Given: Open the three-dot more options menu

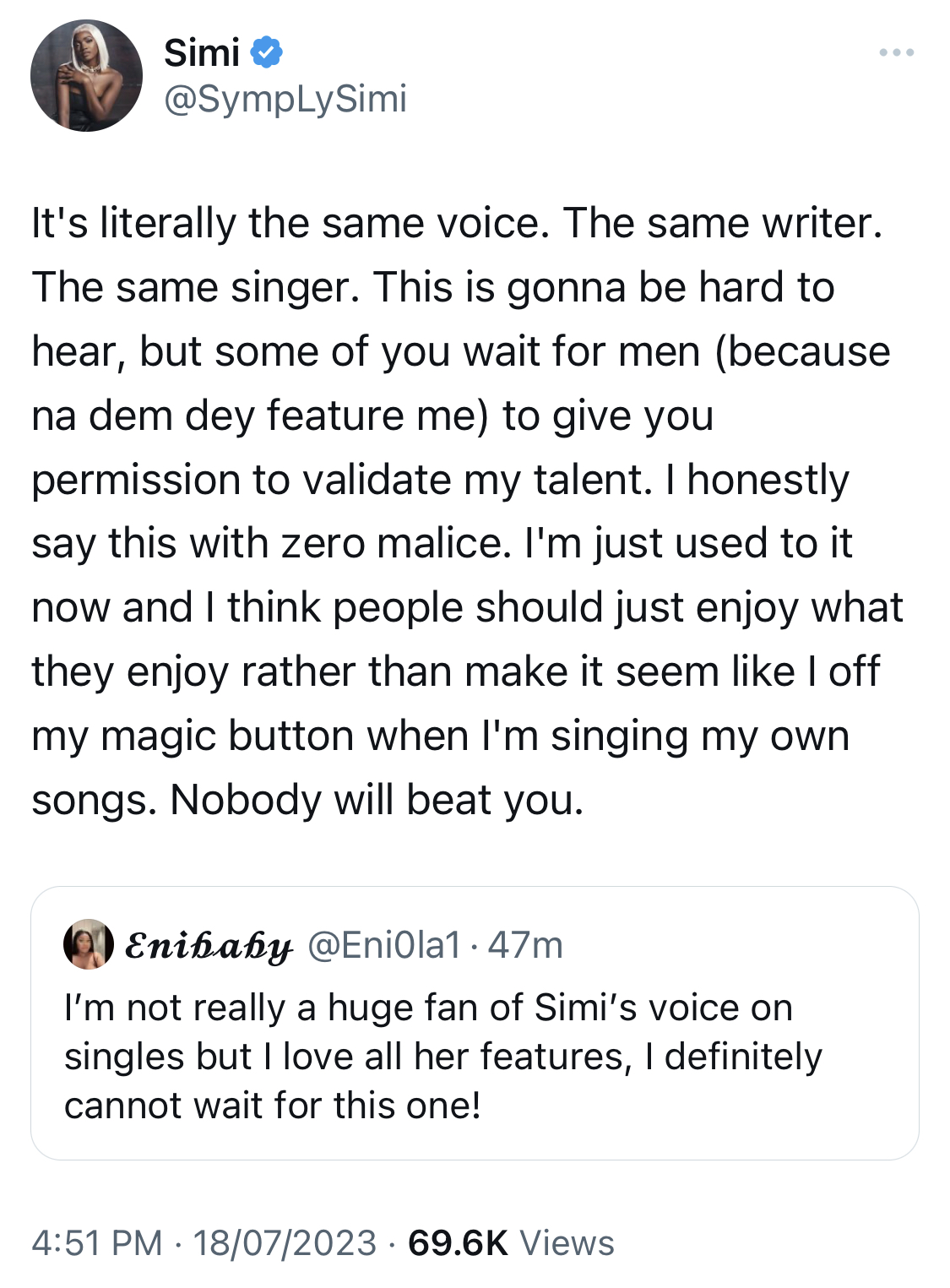Looking at the screenshot, I should tap(896, 53).
